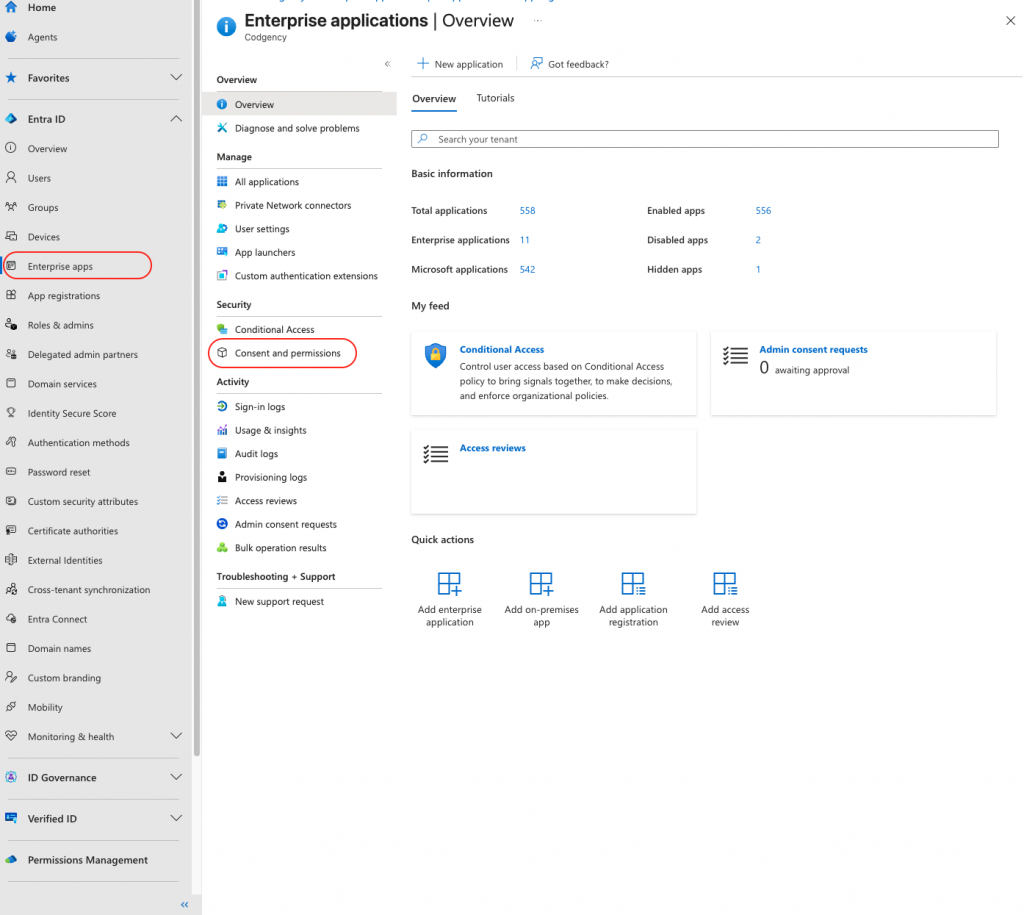Click the Add access review icon

click(725, 584)
